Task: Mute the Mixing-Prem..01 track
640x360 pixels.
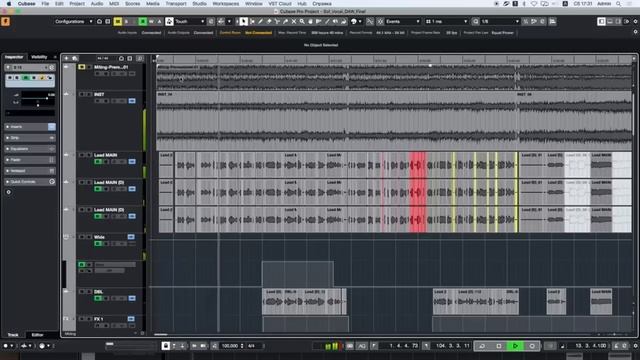Action: (x=82, y=67)
